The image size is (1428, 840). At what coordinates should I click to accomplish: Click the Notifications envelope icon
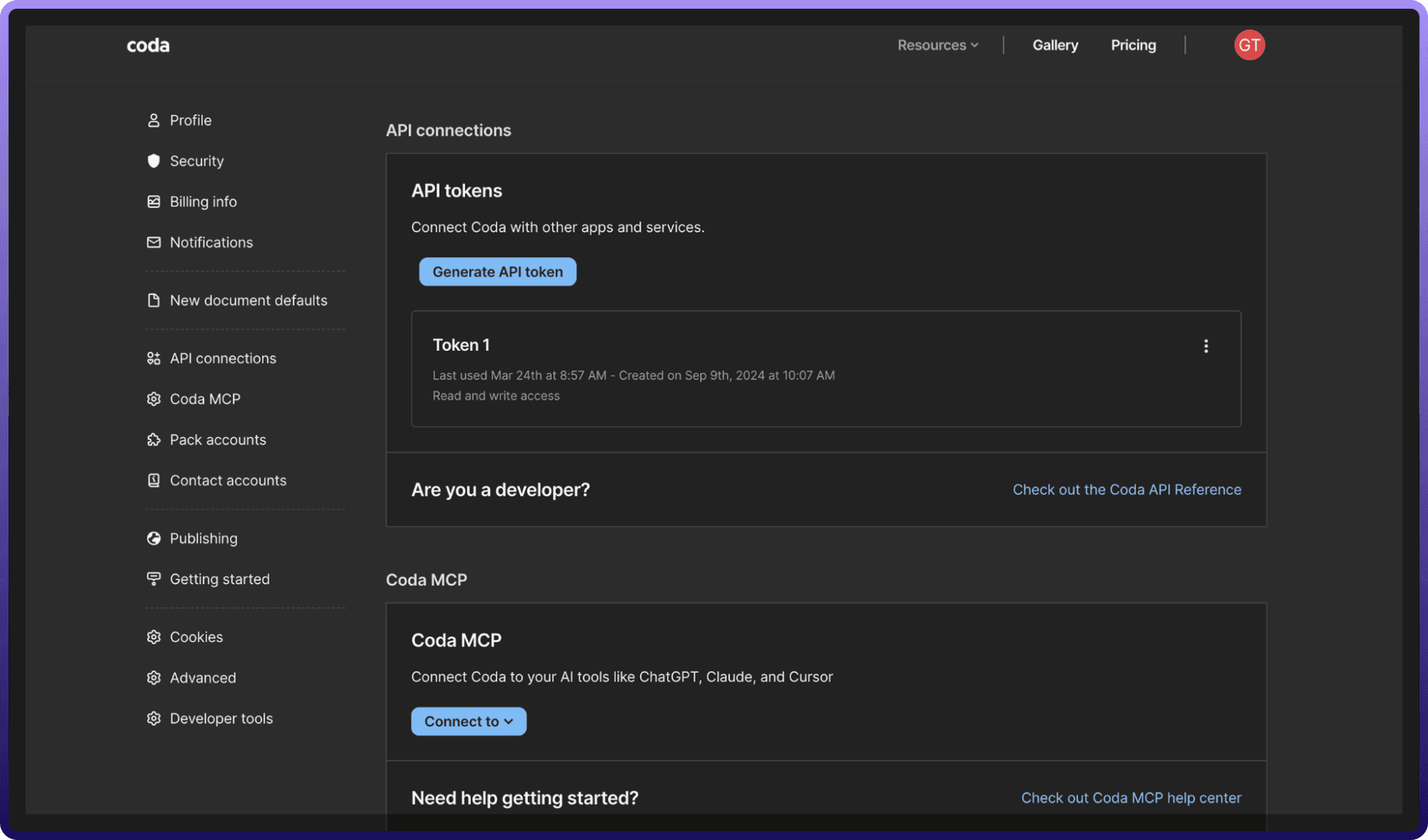(x=153, y=242)
